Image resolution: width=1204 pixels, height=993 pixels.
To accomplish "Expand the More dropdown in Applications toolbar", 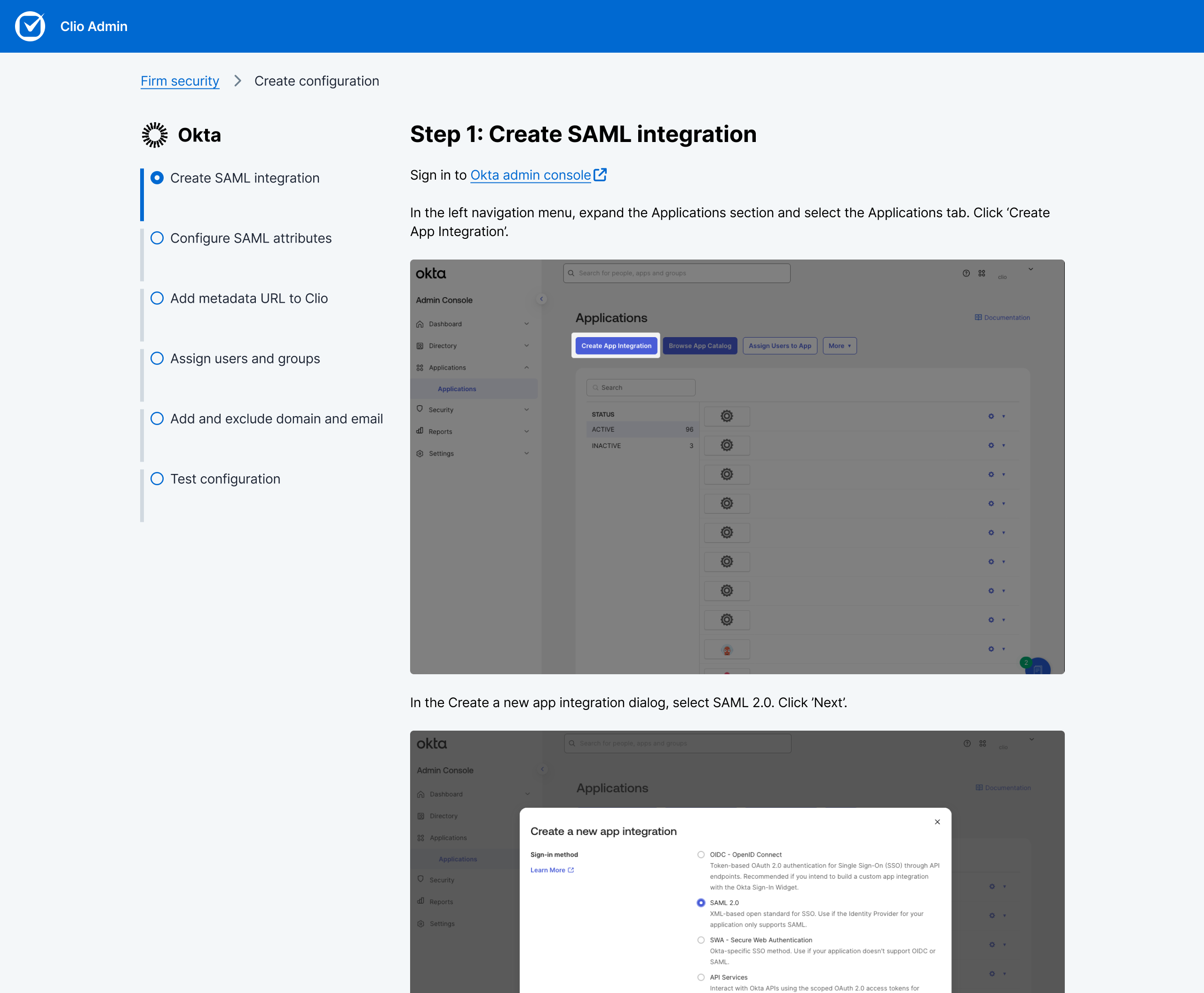I will pos(840,346).
